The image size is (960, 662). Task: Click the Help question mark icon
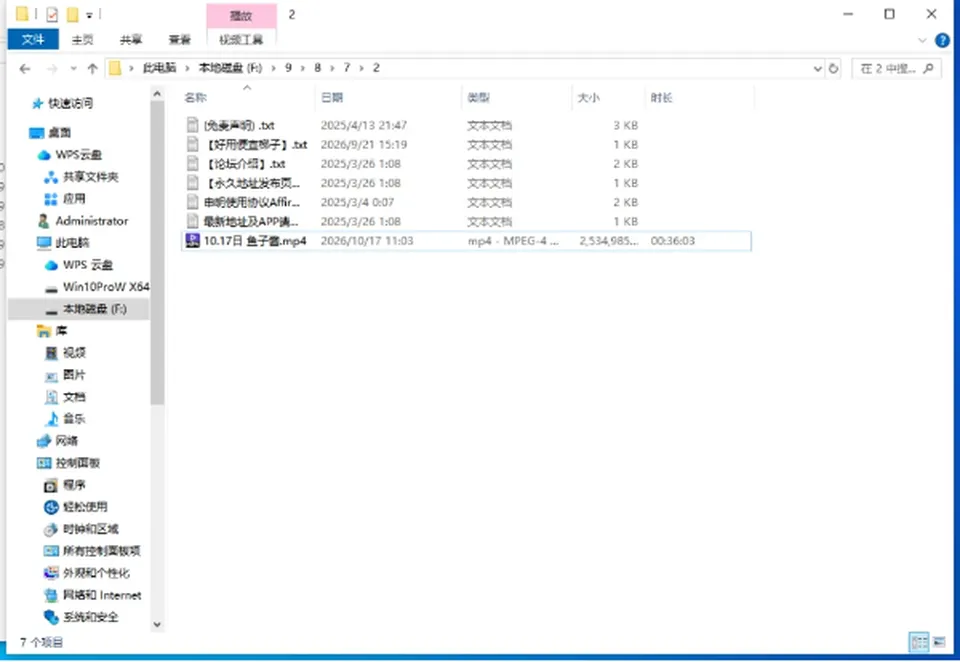(x=942, y=40)
